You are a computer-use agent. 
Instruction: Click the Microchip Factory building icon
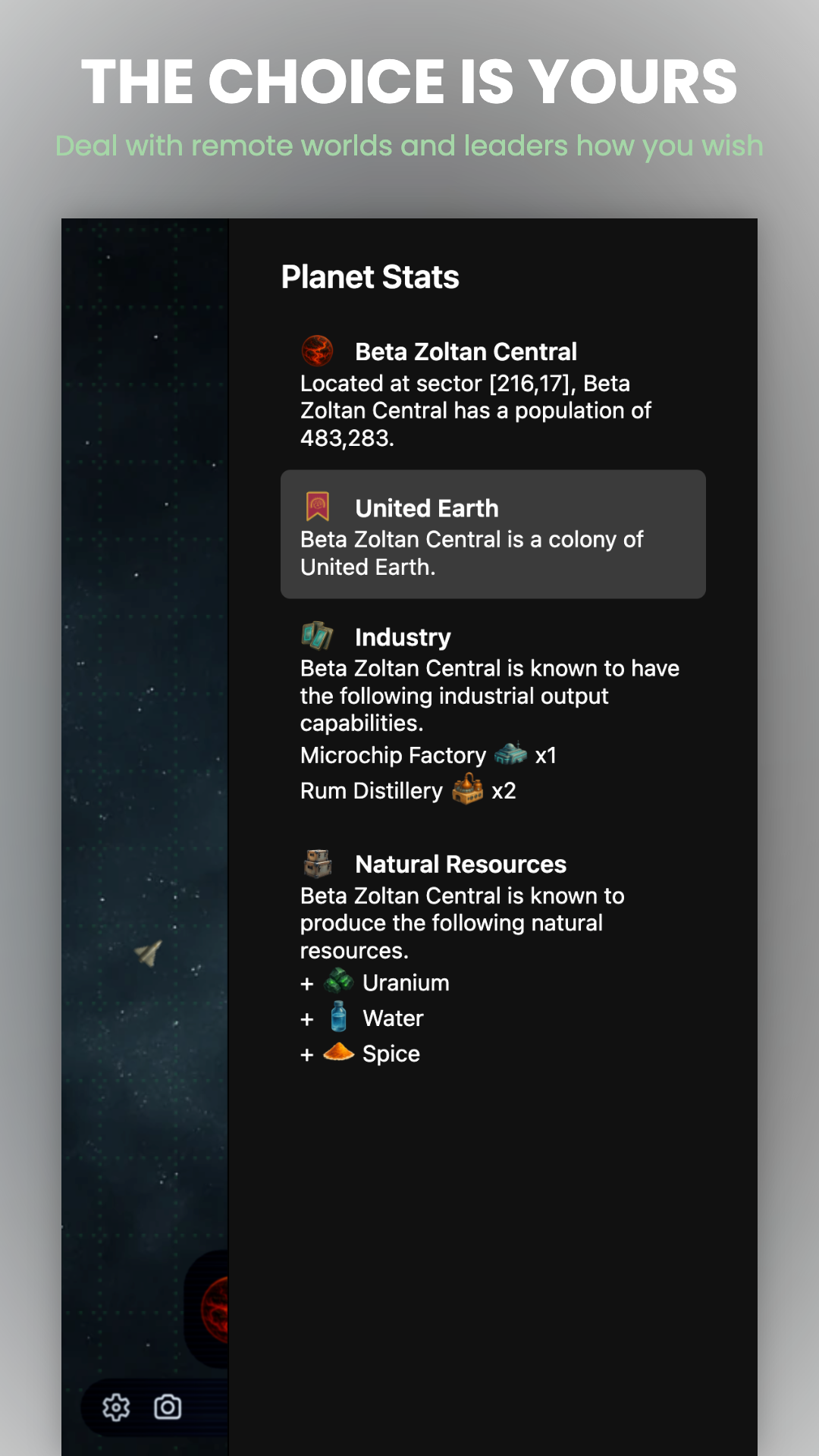click(510, 754)
